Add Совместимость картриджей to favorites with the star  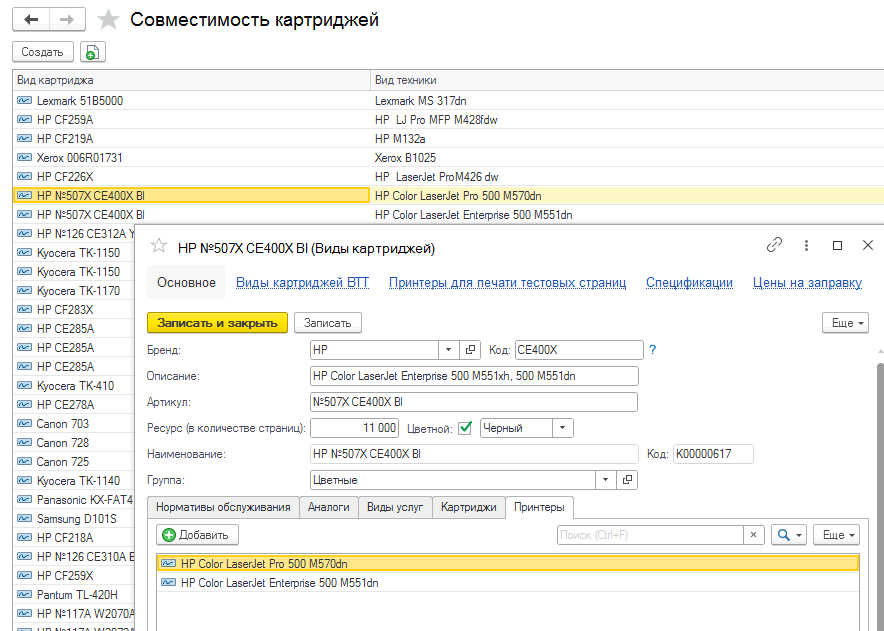coord(108,20)
